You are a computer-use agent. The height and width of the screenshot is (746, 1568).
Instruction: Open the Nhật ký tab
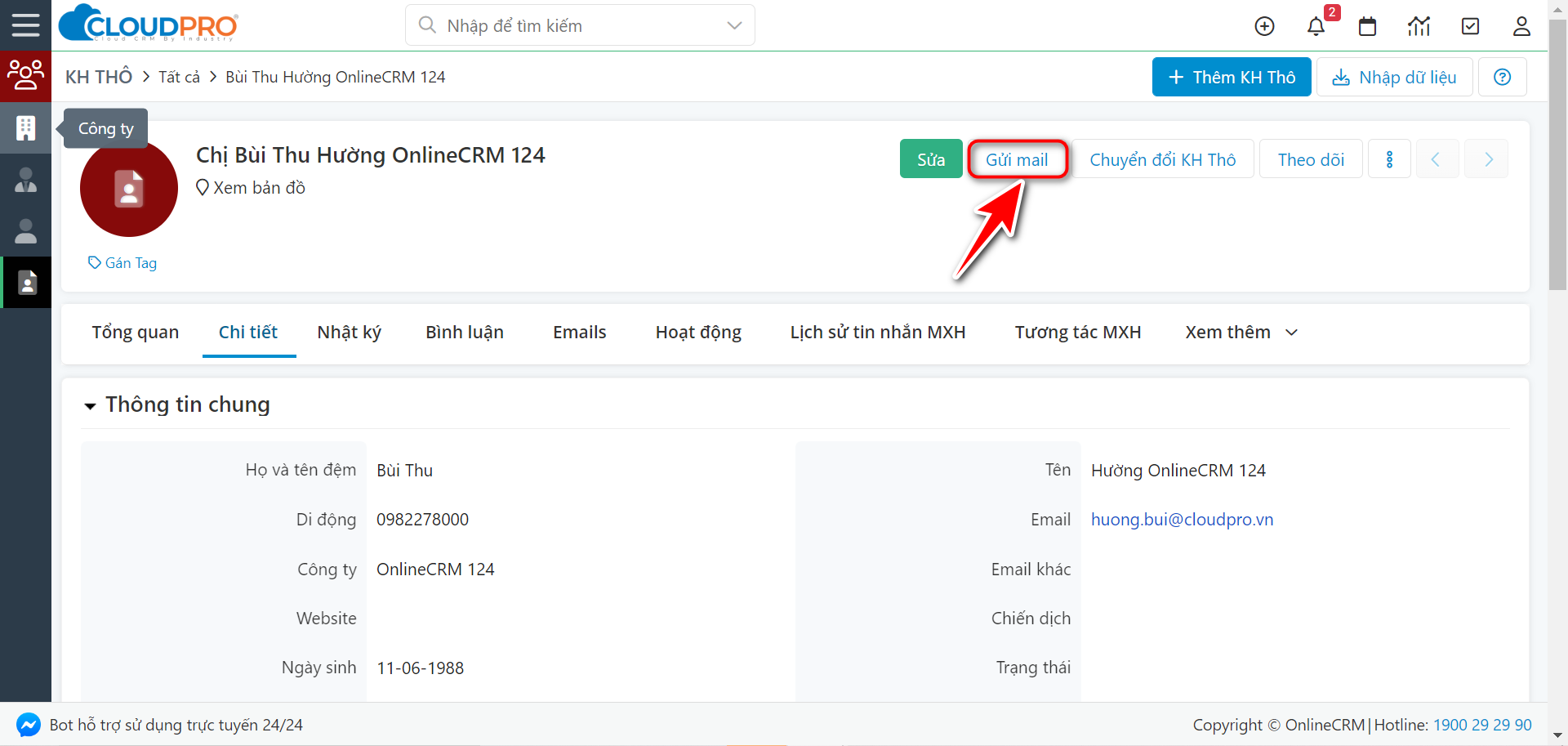coord(350,333)
